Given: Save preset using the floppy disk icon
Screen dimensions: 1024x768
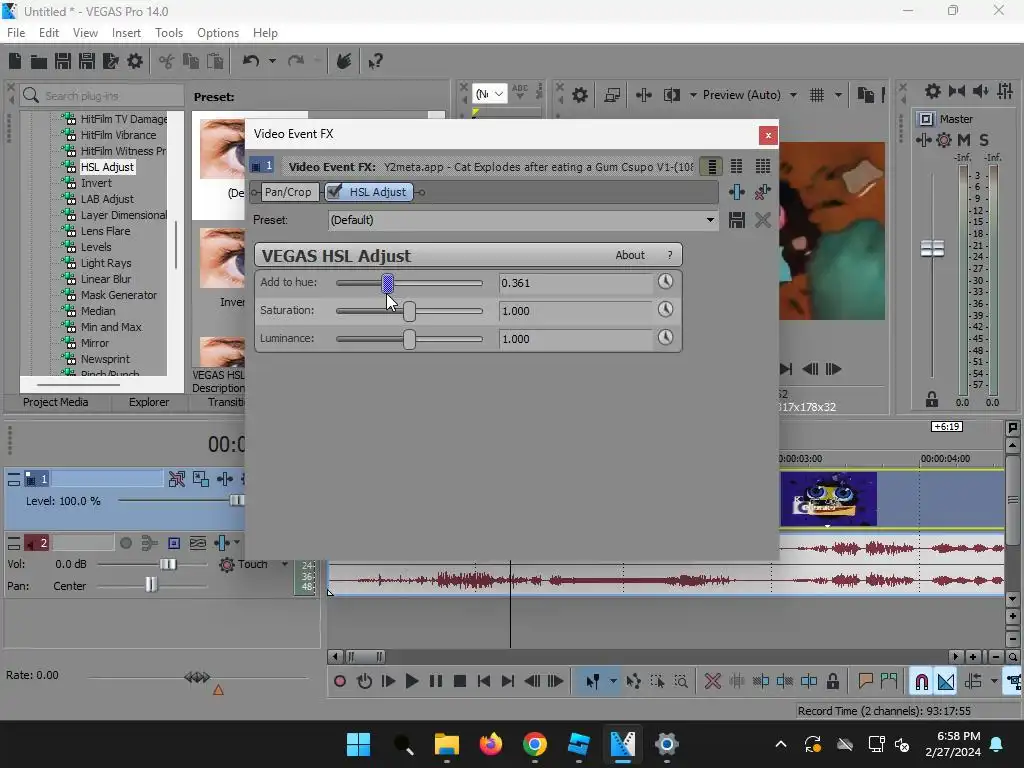Looking at the screenshot, I should point(737,220).
